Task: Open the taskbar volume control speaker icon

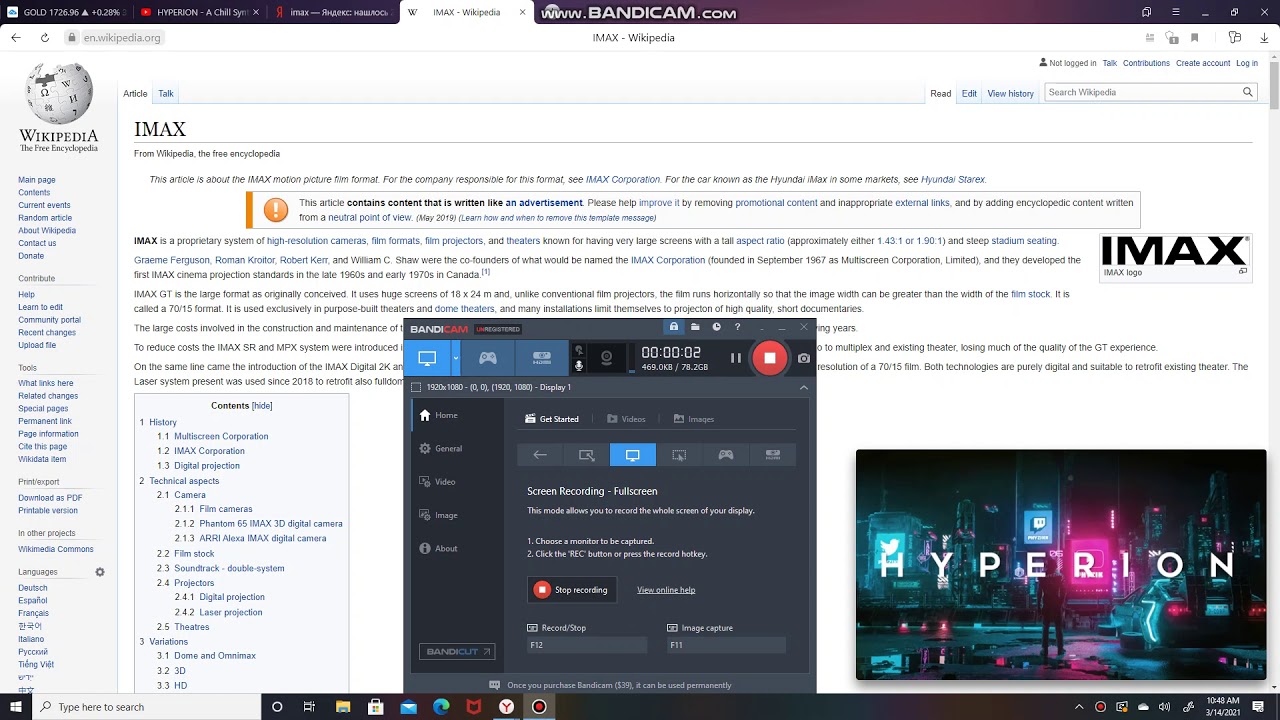Action: [x=1164, y=707]
